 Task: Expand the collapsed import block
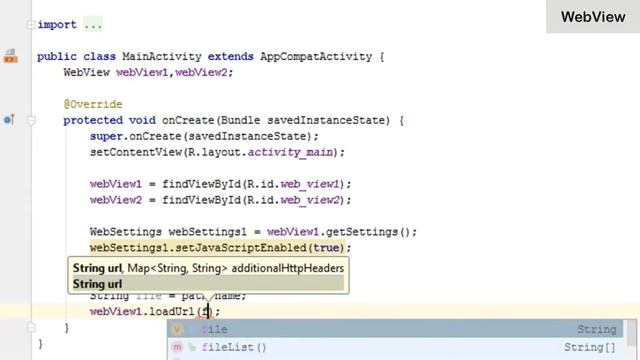coord(31,25)
